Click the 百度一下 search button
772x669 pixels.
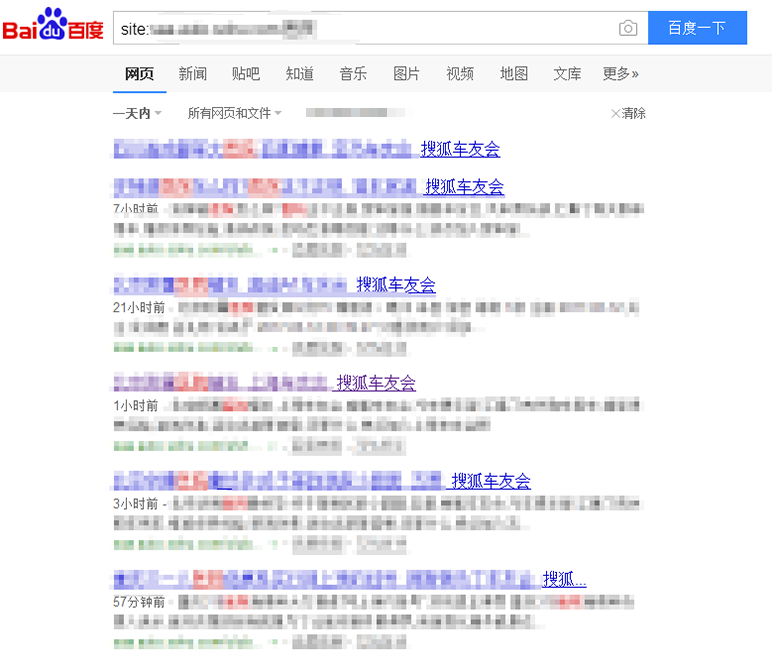tap(697, 28)
